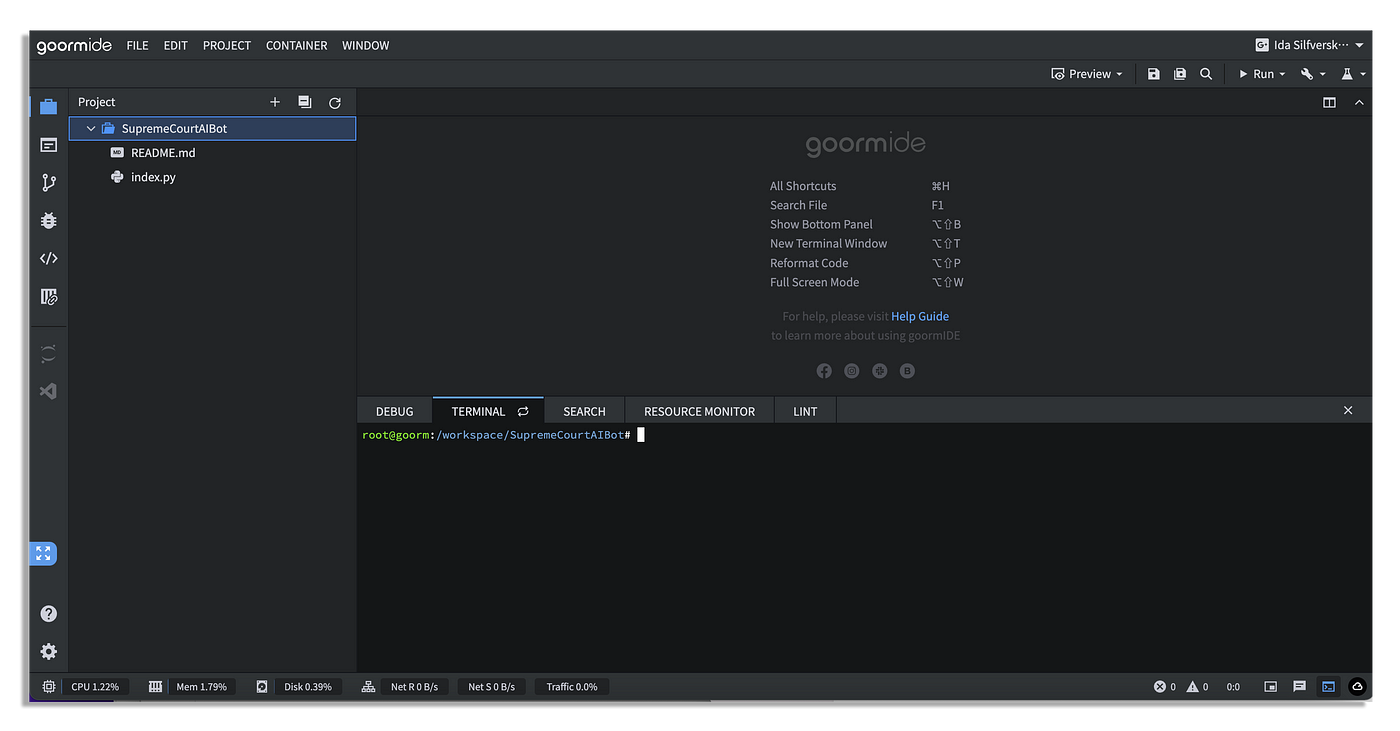Click the Disk 0.39% status entry

click(308, 687)
